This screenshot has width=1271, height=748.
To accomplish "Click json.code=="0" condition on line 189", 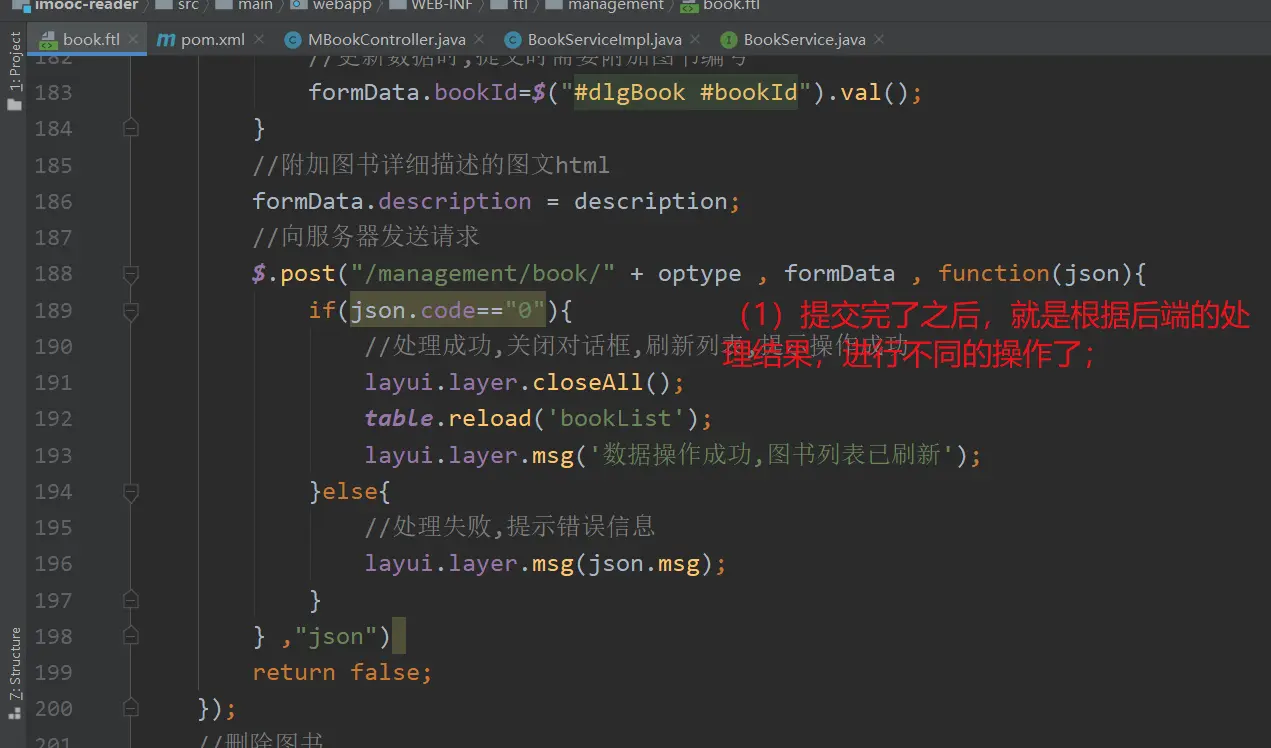I will (x=447, y=310).
